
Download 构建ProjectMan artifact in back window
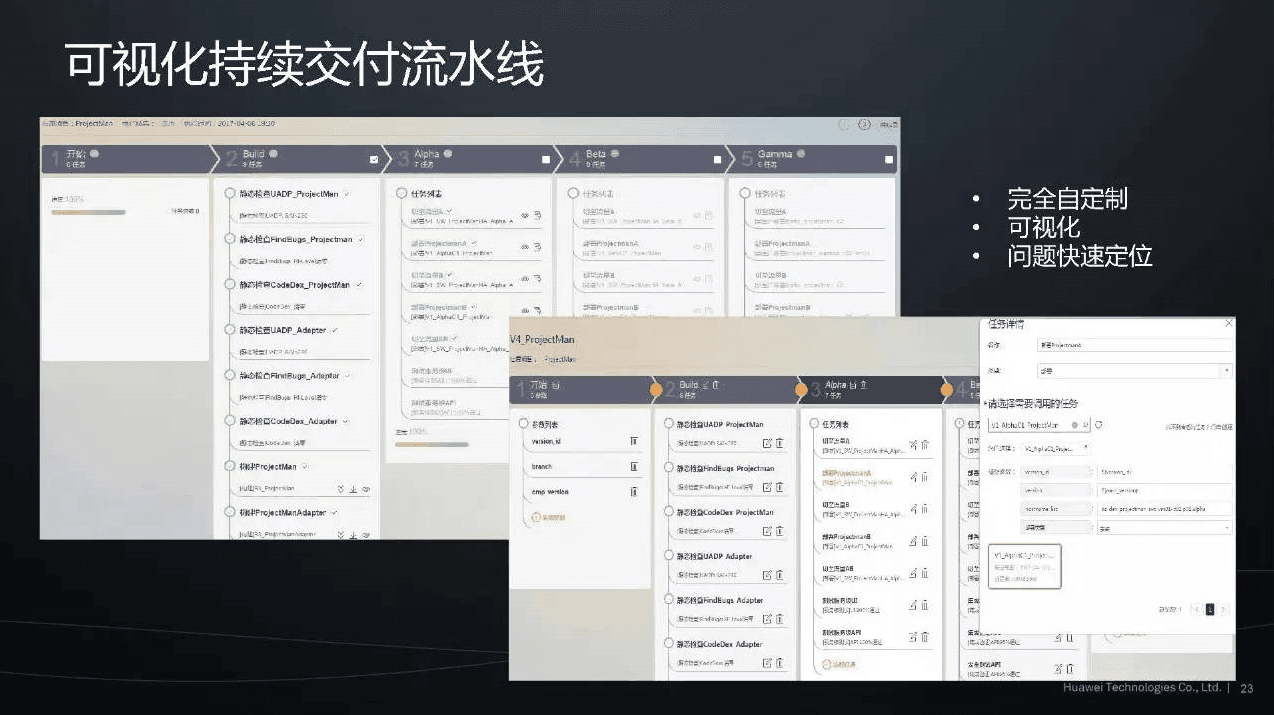[x=353, y=489]
